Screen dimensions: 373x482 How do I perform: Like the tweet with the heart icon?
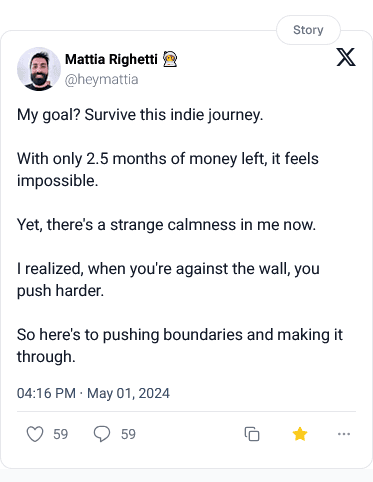tap(35, 434)
